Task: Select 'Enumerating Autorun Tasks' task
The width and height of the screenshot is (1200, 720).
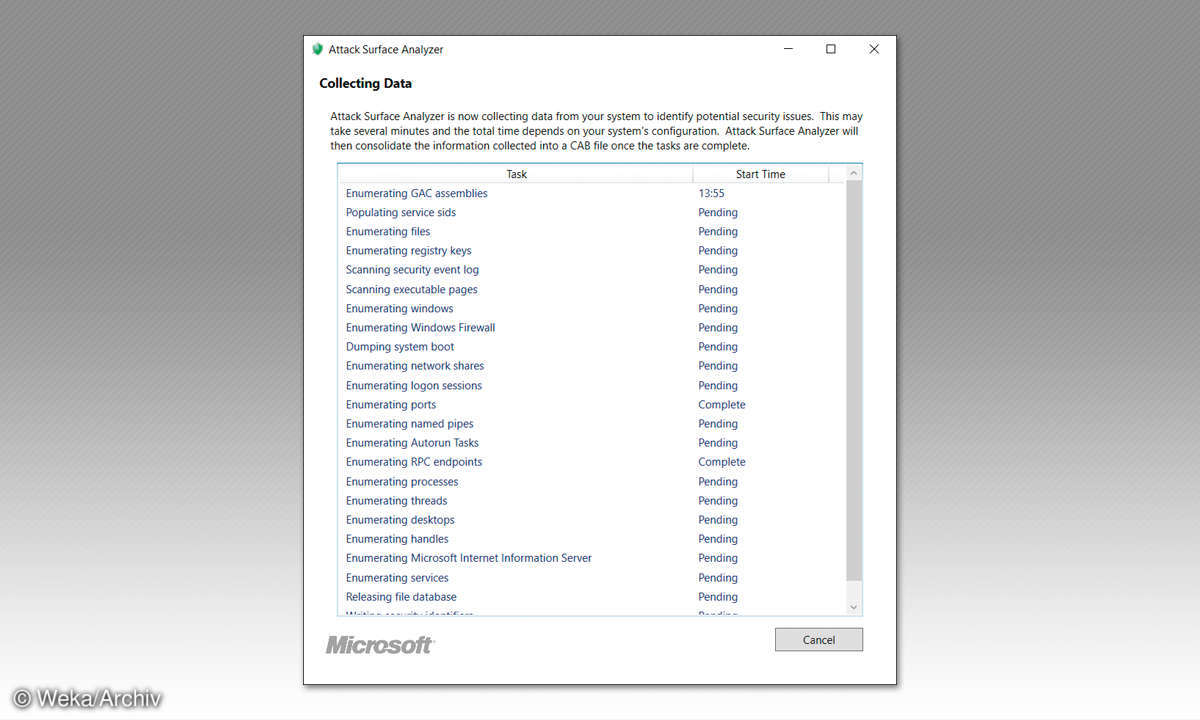Action: pos(412,443)
